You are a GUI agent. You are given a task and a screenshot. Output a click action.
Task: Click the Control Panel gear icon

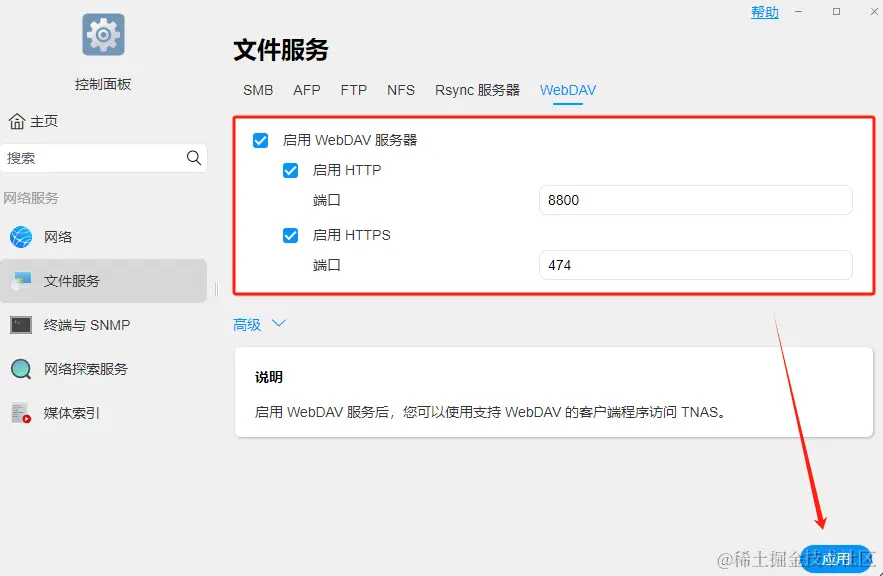103,34
